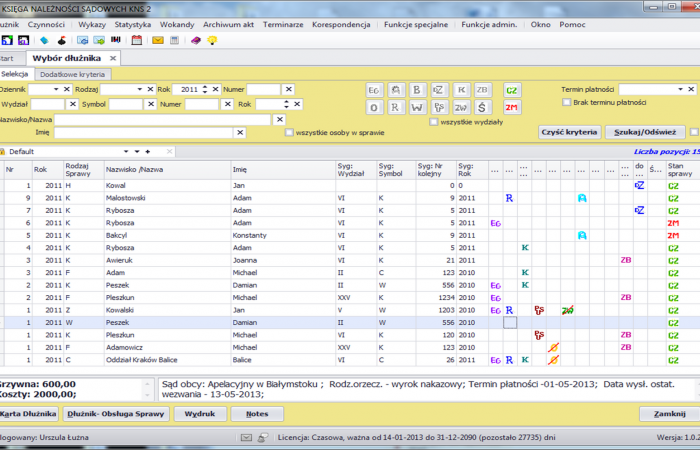Switch to the Selekcja tab
700x450 pixels.
click(x=14, y=74)
